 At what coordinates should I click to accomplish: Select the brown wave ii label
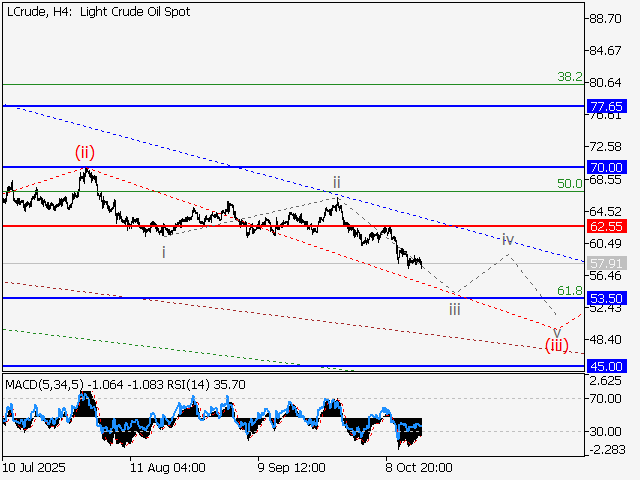click(337, 182)
